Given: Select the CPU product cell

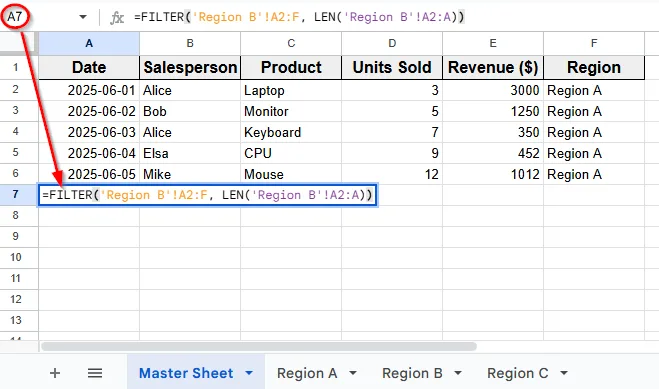Looking at the screenshot, I should point(291,153).
